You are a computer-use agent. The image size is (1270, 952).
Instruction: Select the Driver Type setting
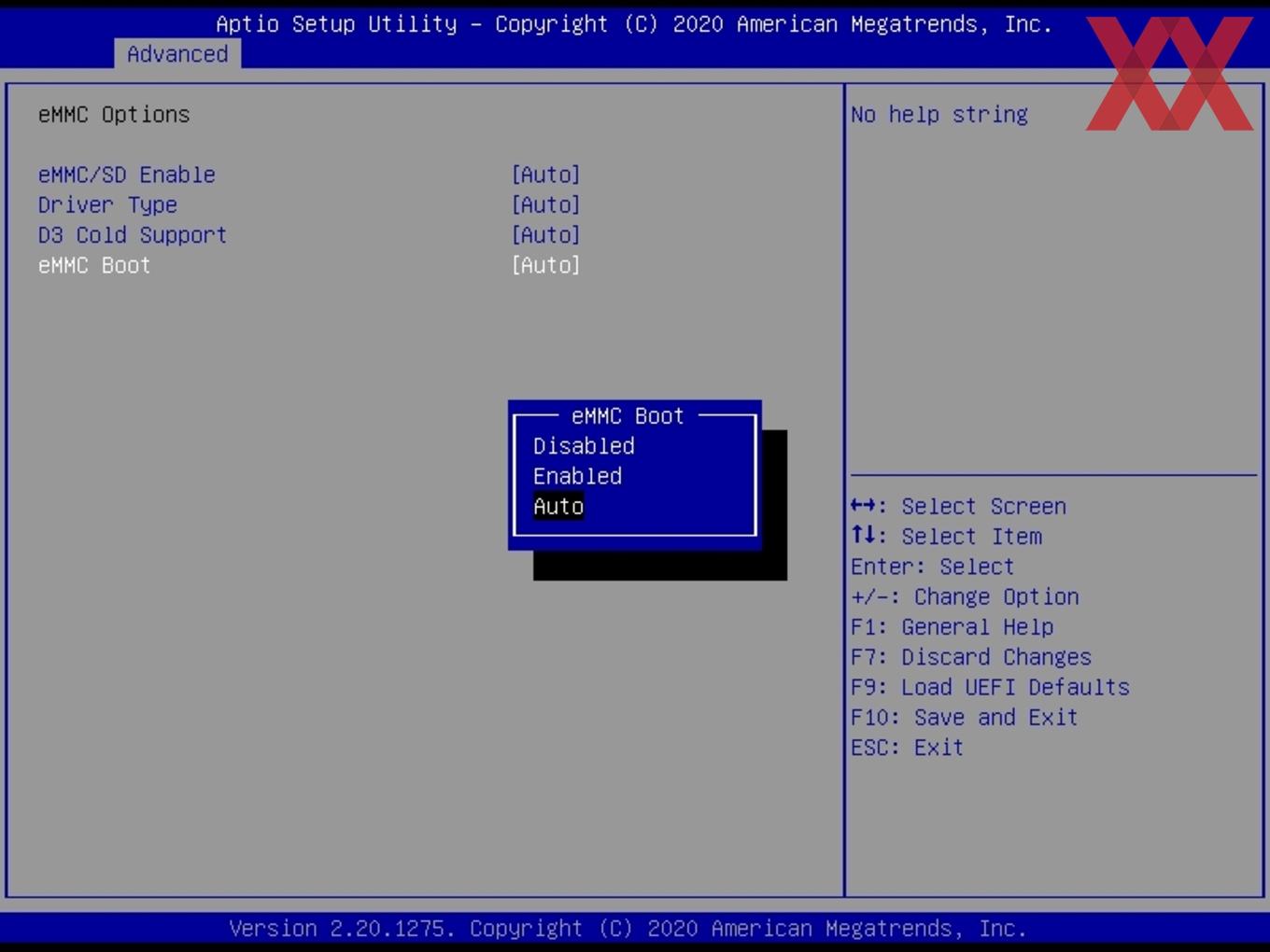107,205
